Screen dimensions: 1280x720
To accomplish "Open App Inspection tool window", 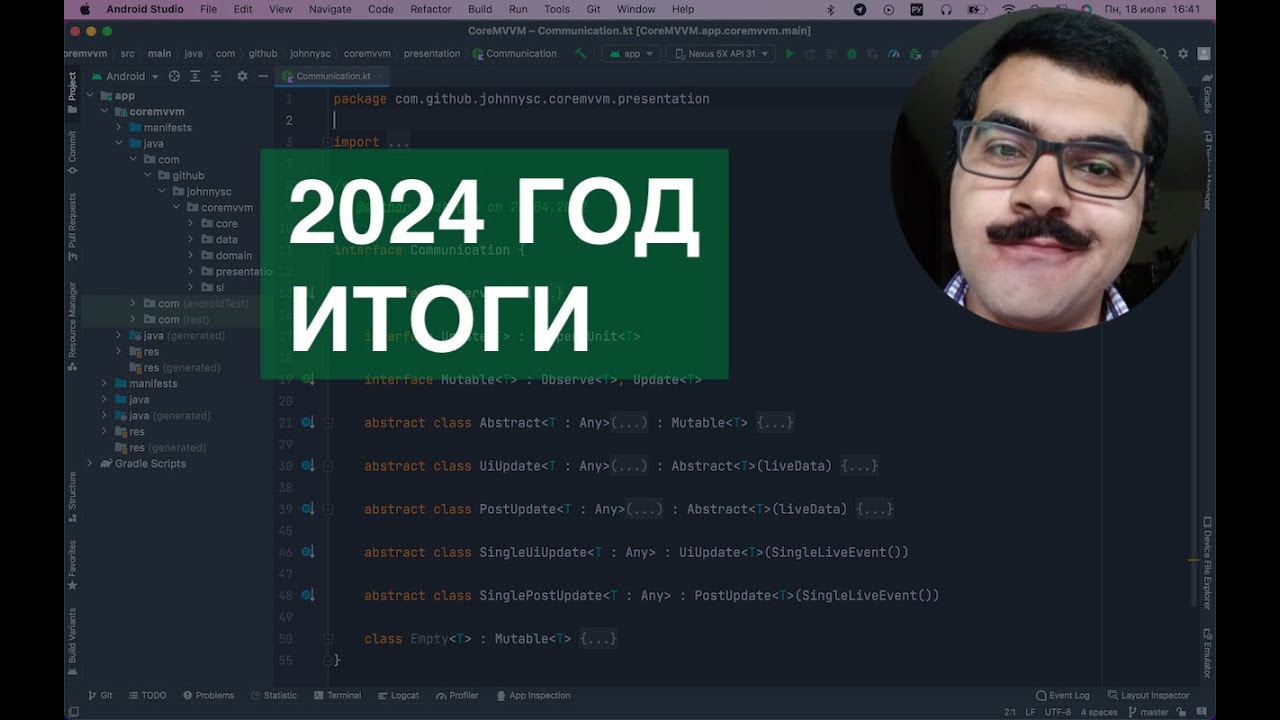I will (532, 696).
